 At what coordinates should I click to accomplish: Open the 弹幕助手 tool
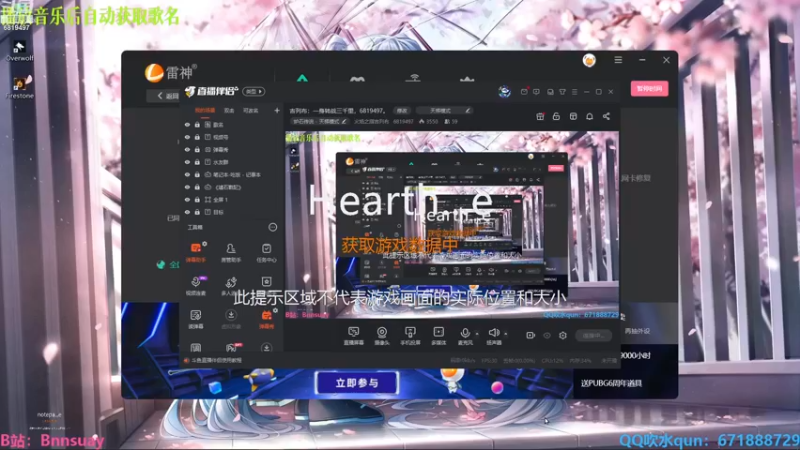[195, 252]
